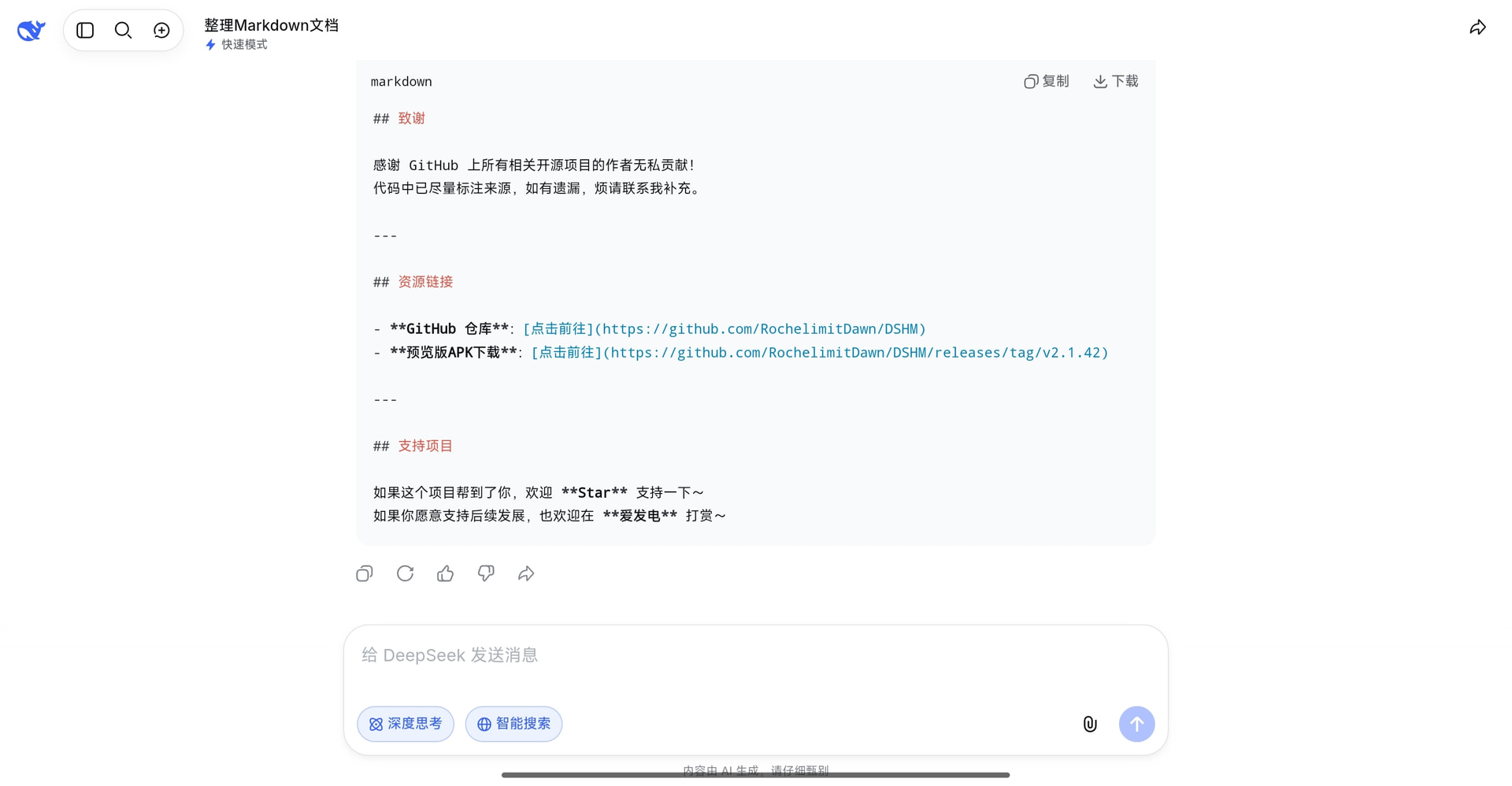
Task: Click the horizontal scrollbar at the bottom
Action: tap(756, 775)
